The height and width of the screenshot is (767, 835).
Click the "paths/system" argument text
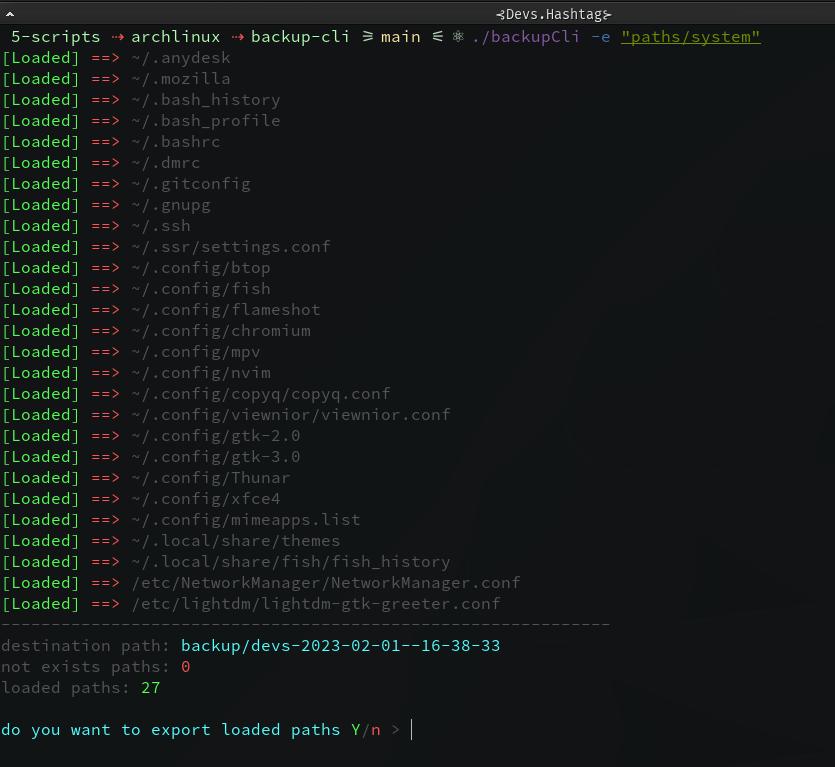tap(691, 37)
